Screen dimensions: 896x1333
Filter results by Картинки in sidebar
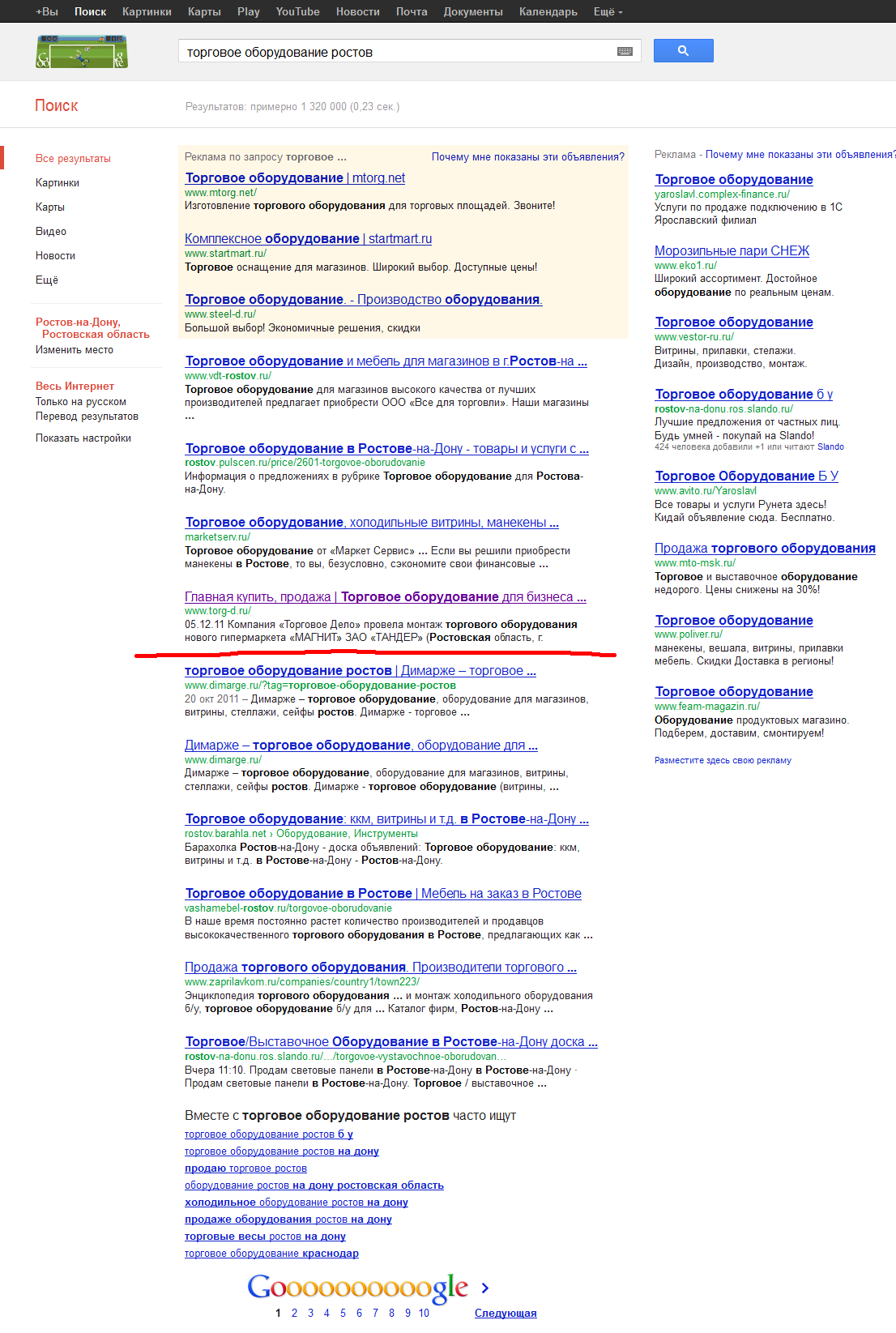click(x=58, y=183)
